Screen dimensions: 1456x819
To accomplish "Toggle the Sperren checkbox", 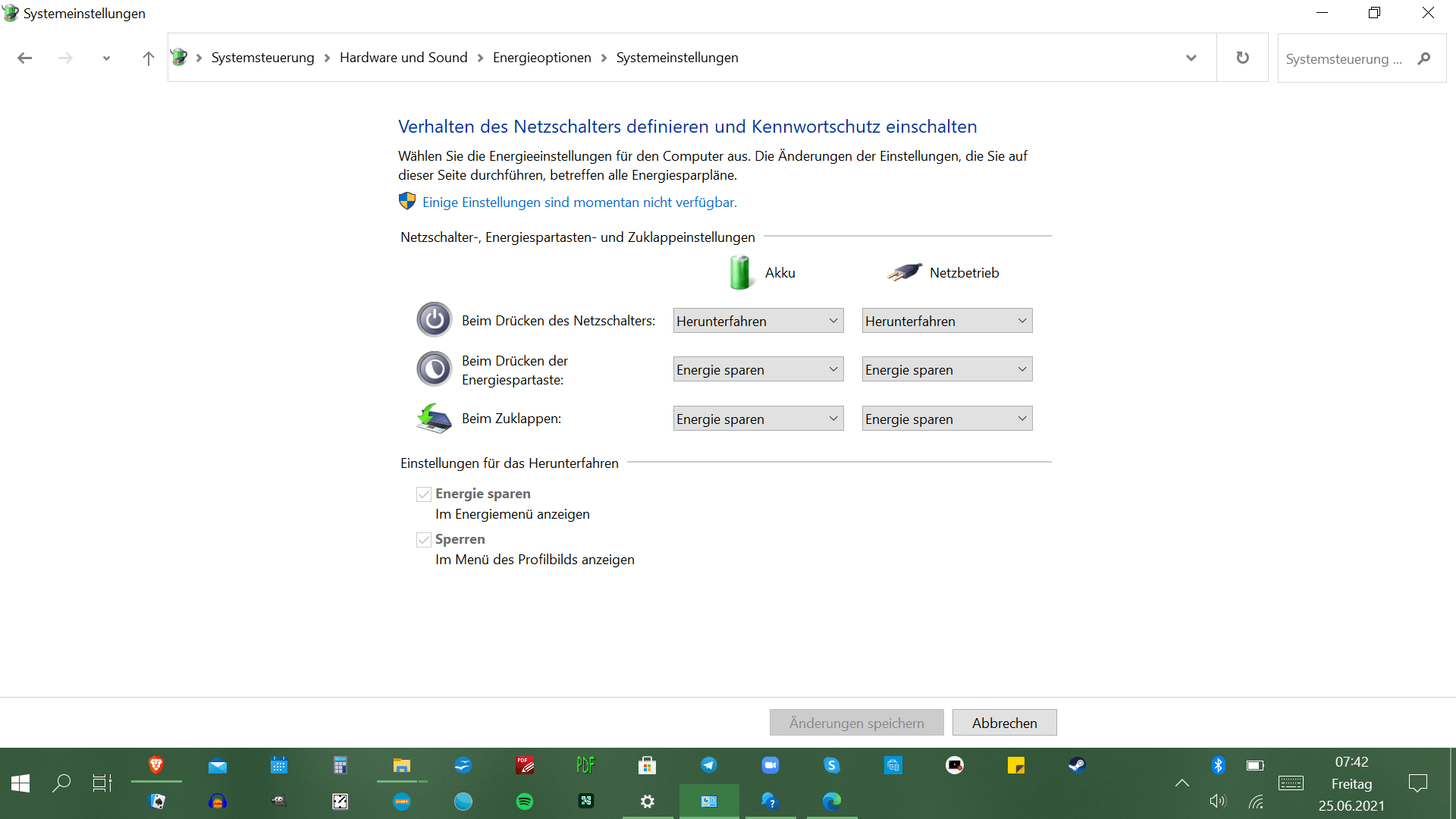I will point(424,540).
